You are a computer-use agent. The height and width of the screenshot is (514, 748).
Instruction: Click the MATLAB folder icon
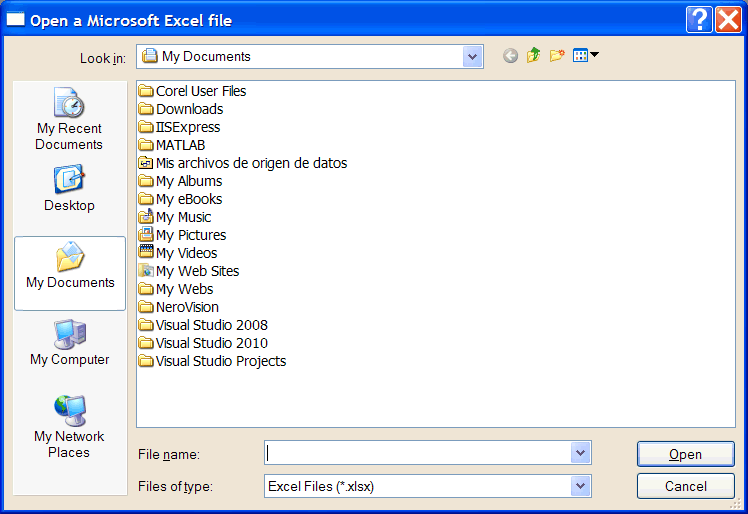tap(146, 145)
